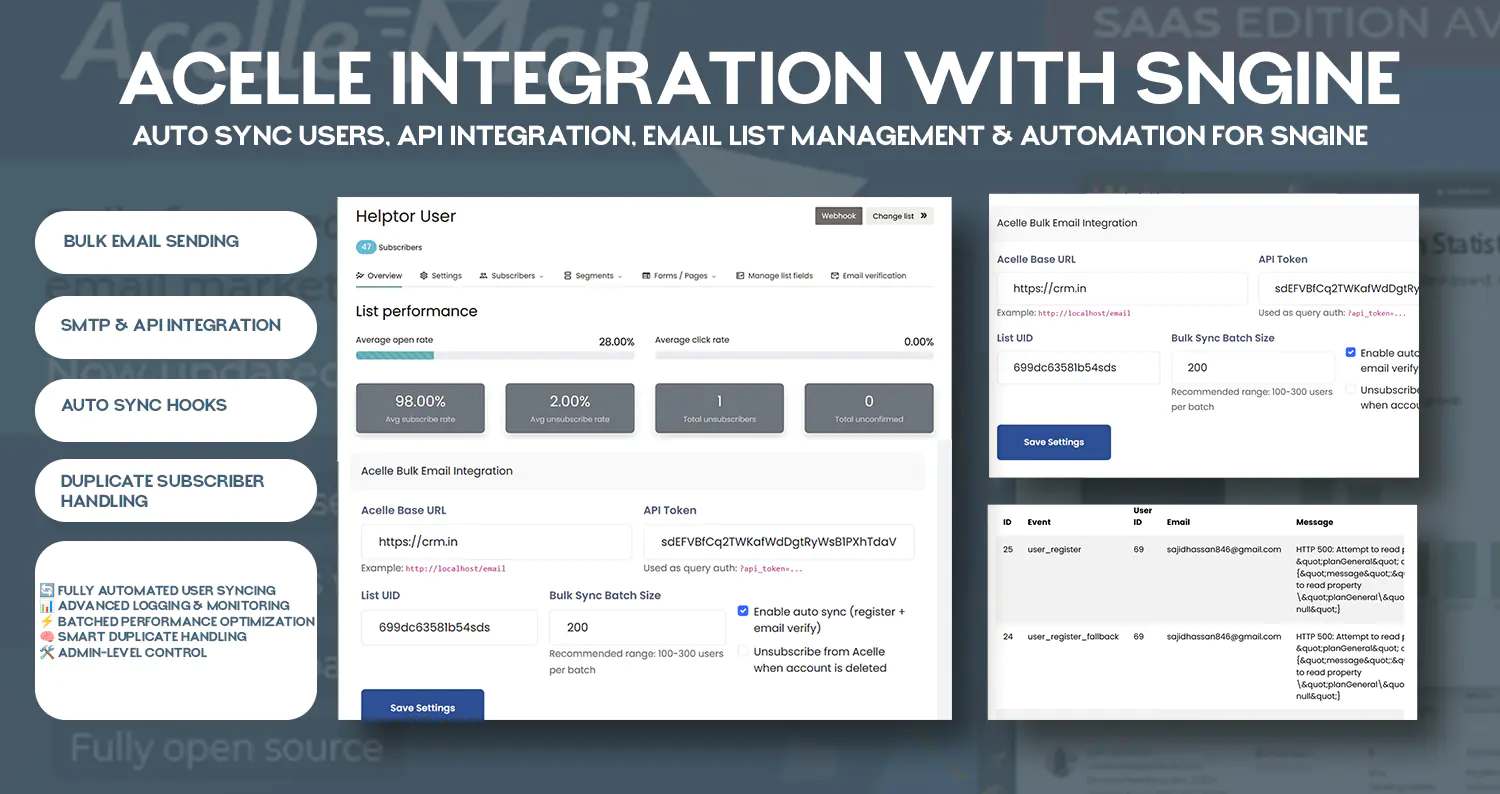Click API Token field in center panel
The width and height of the screenshot is (1500, 794).
[778, 542]
